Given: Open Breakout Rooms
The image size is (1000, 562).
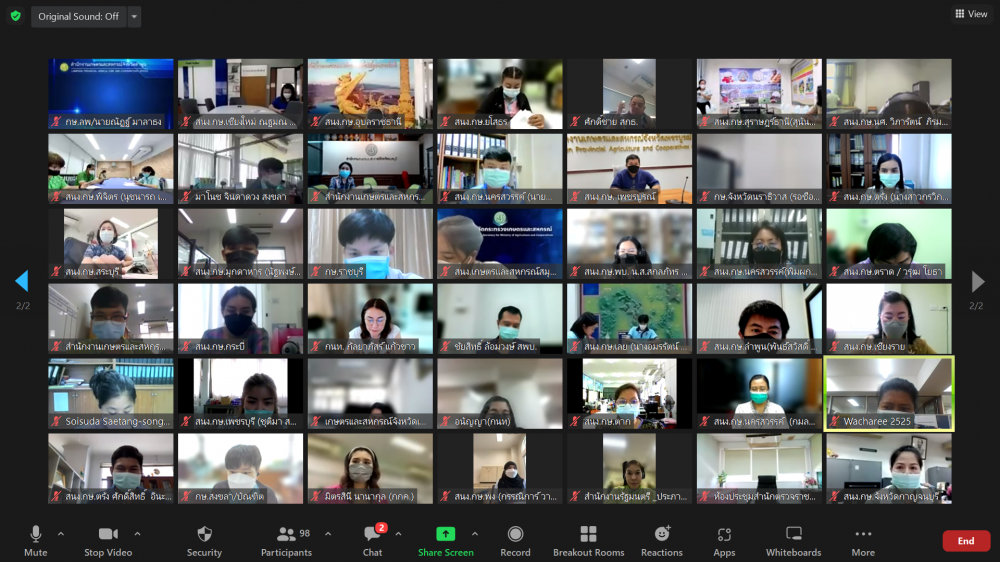Looking at the screenshot, I should click(588, 540).
